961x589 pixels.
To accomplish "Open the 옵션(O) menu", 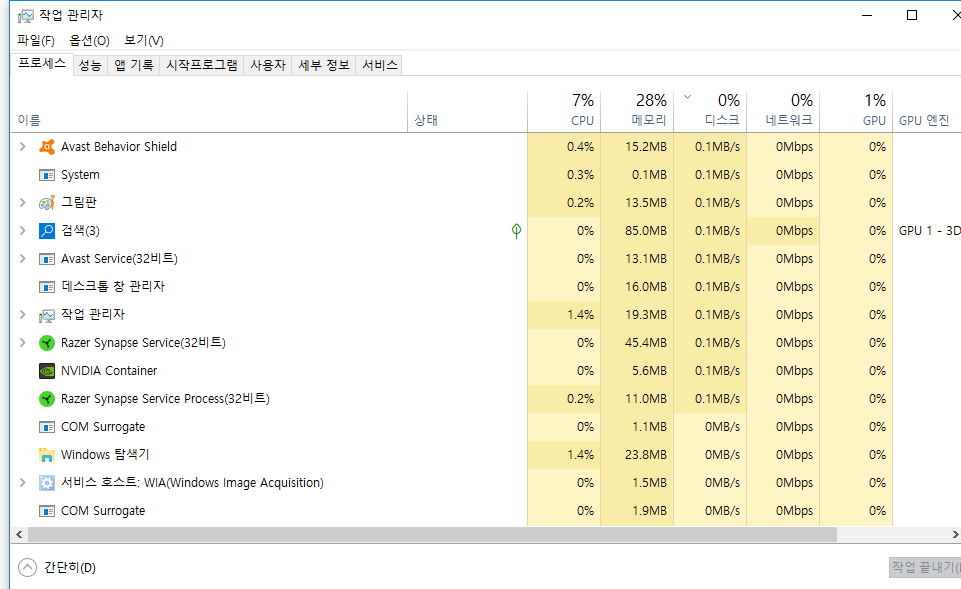I will pyautogui.click(x=89, y=40).
